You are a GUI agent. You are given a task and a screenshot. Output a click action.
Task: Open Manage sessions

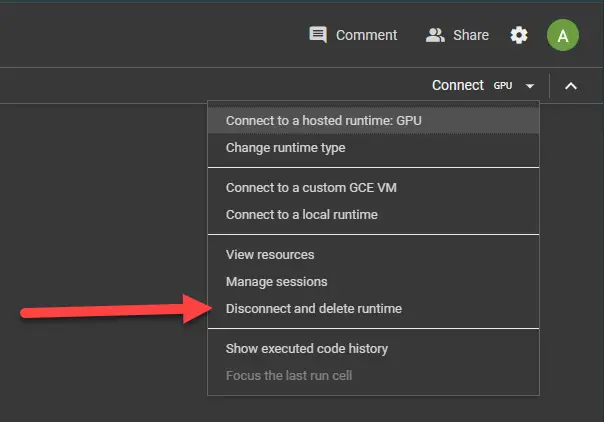pyautogui.click(x=277, y=282)
